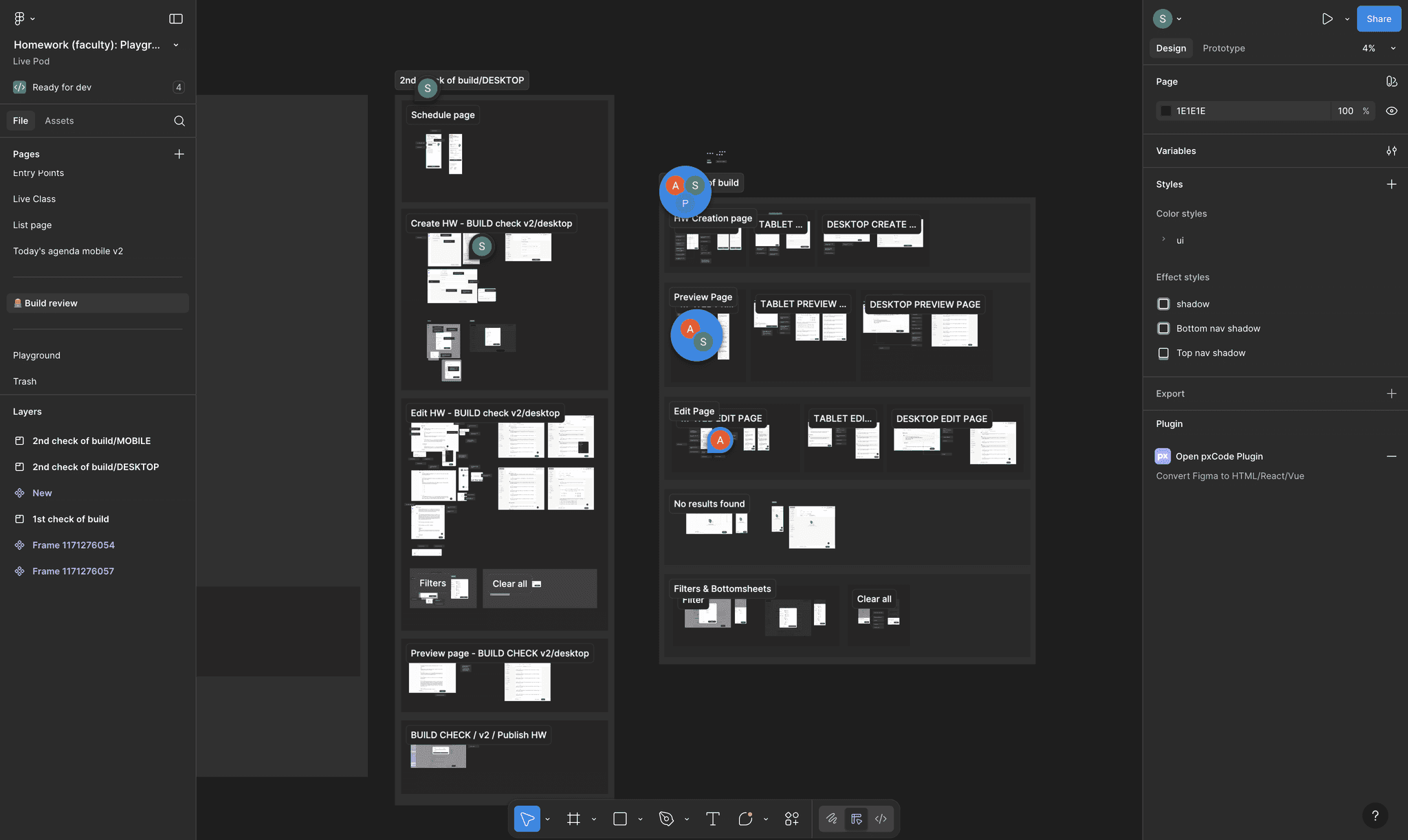The height and width of the screenshot is (840, 1408).
Task: Select the Move tool in toolbar
Action: (527, 819)
